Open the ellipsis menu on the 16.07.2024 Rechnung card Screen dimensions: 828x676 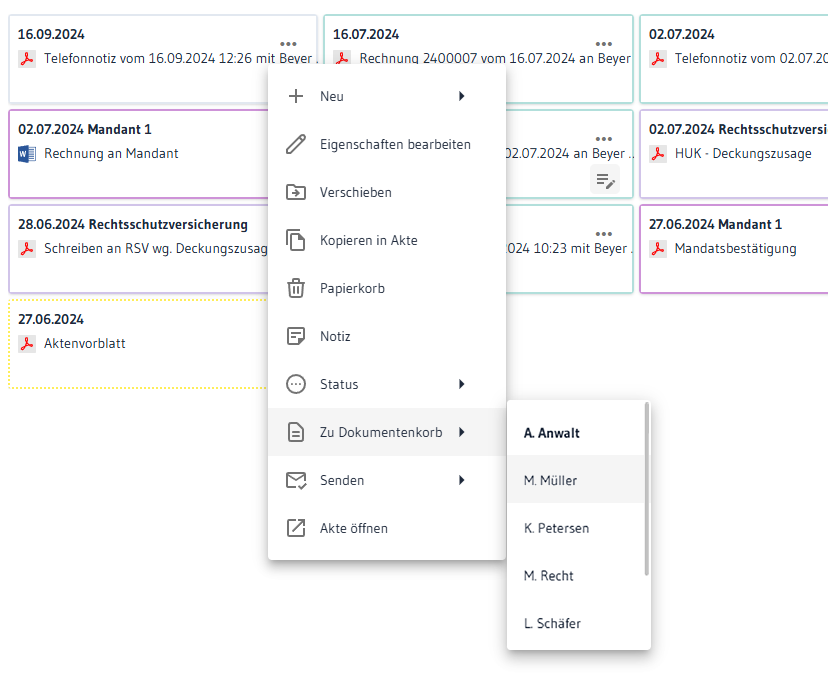click(x=604, y=44)
